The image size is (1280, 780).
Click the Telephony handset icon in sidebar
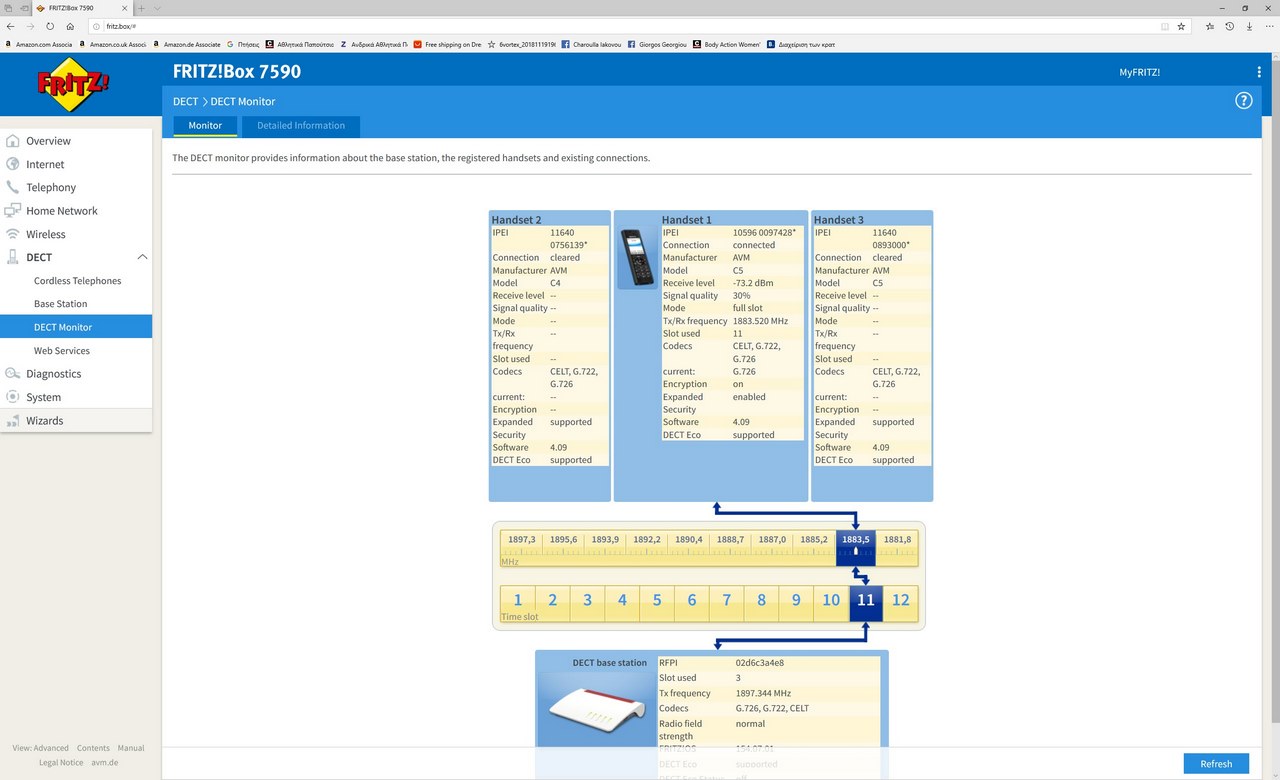coord(13,187)
